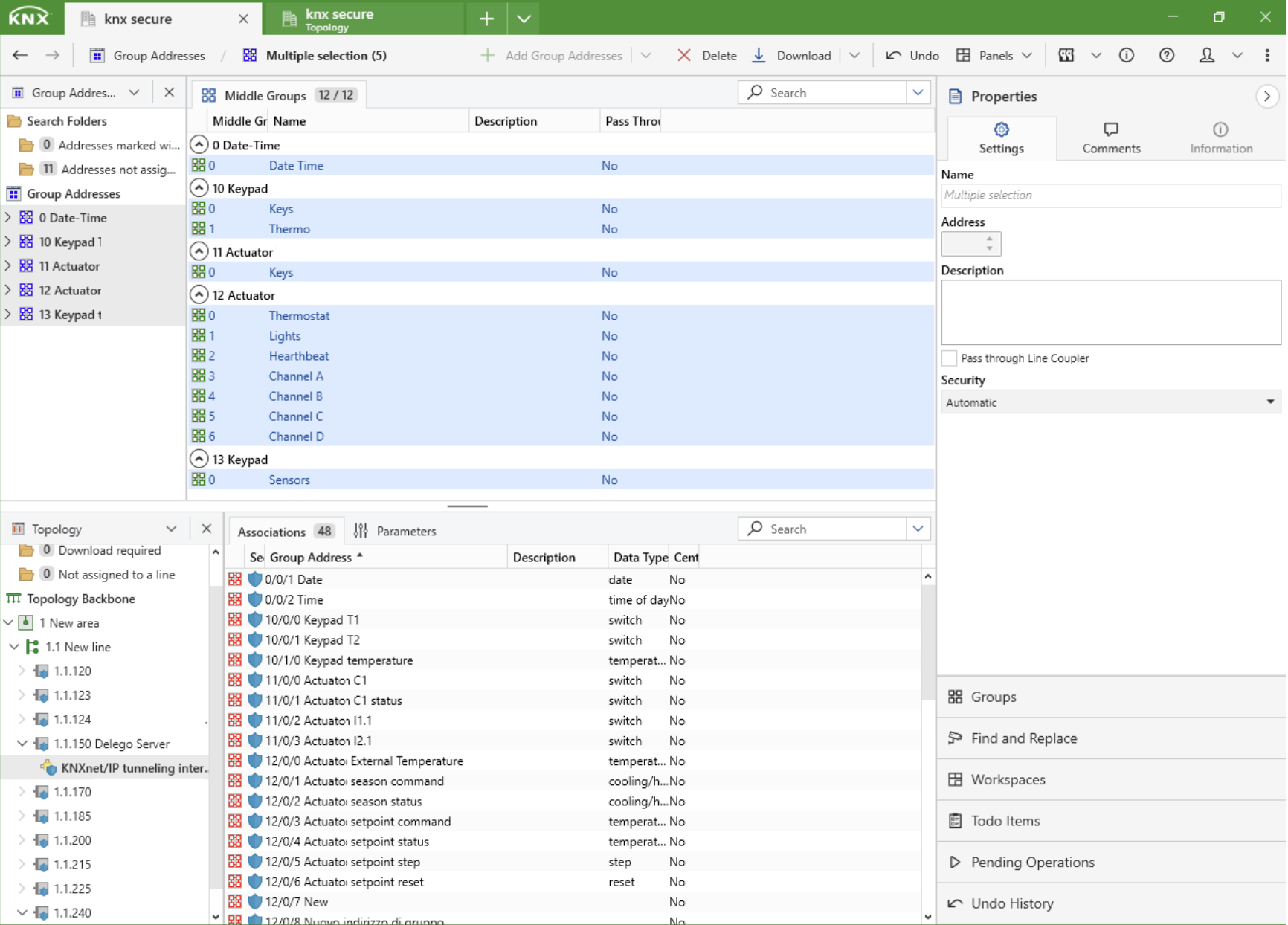Click the Date Time middle group icon
The image size is (1288, 925).
[199, 165]
